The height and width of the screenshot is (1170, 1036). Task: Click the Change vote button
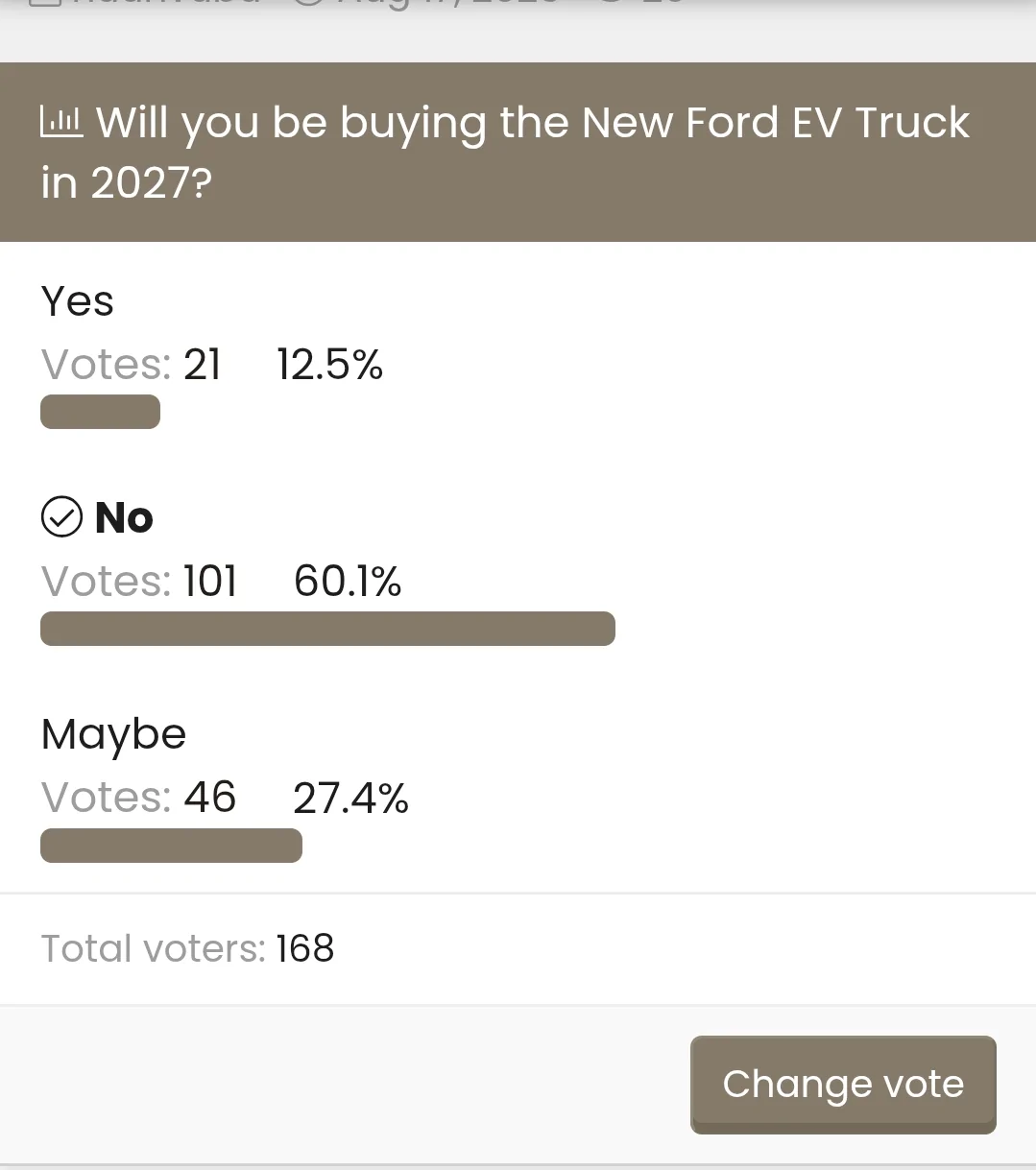tap(843, 1085)
